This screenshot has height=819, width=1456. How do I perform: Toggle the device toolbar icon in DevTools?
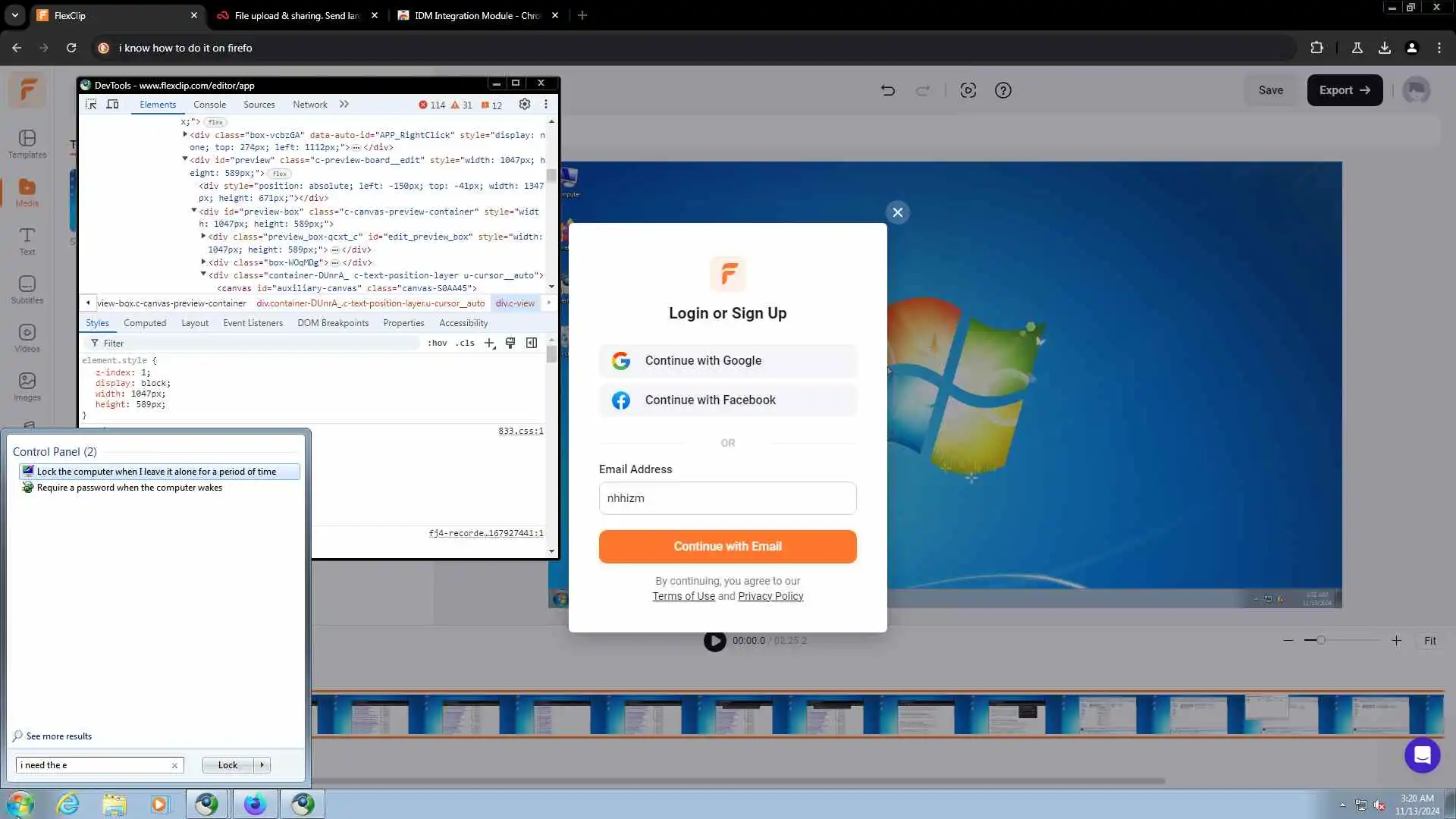pos(112,105)
